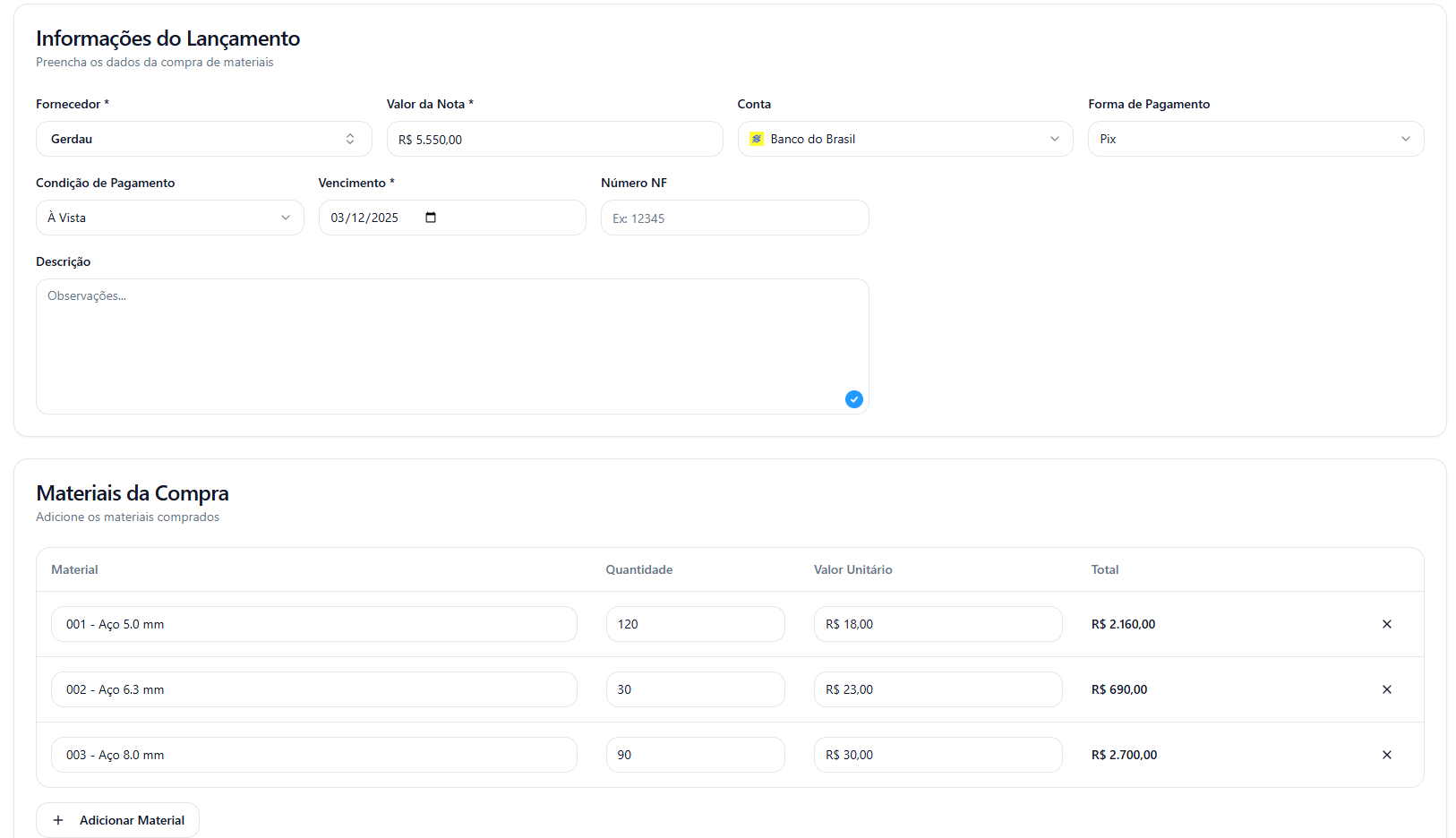Image resolution: width=1456 pixels, height=838 pixels.
Task: Focus the Número NF input field
Action: (734, 218)
